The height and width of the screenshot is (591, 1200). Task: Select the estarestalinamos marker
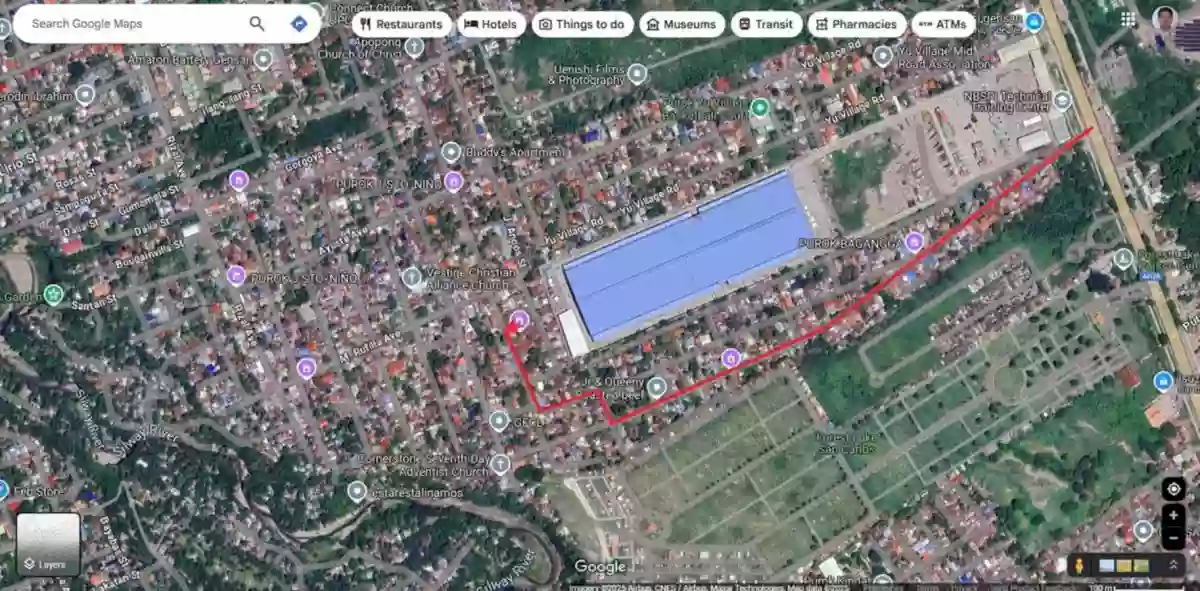point(357,491)
